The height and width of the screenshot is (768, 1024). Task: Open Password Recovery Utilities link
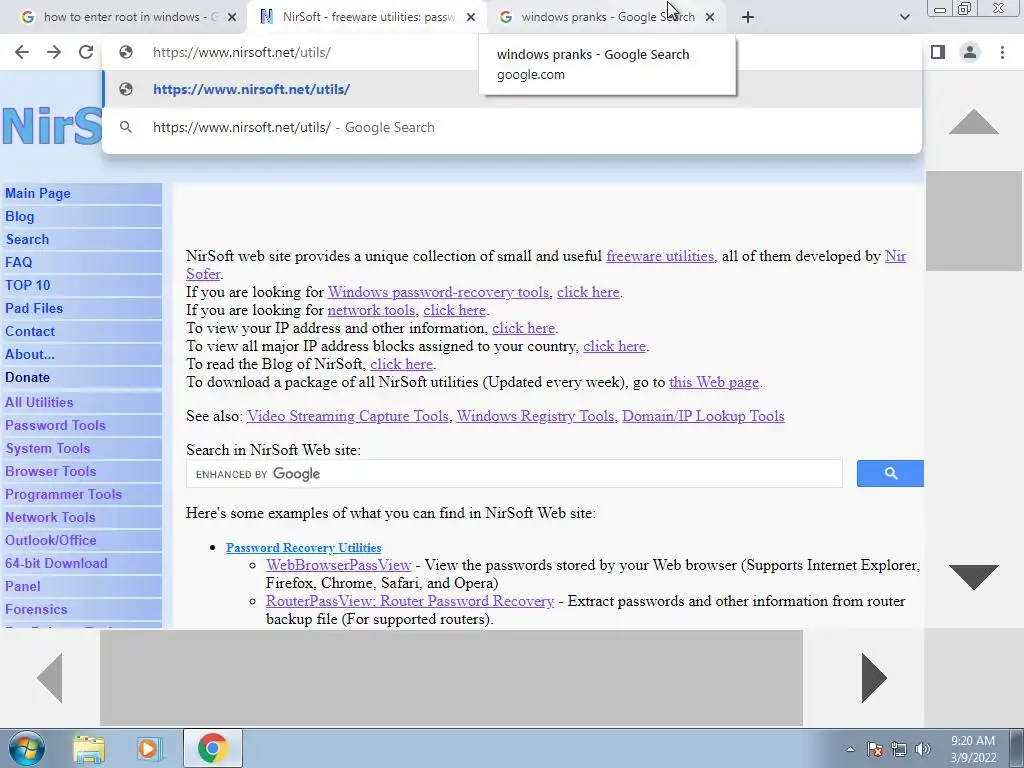(x=304, y=547)
